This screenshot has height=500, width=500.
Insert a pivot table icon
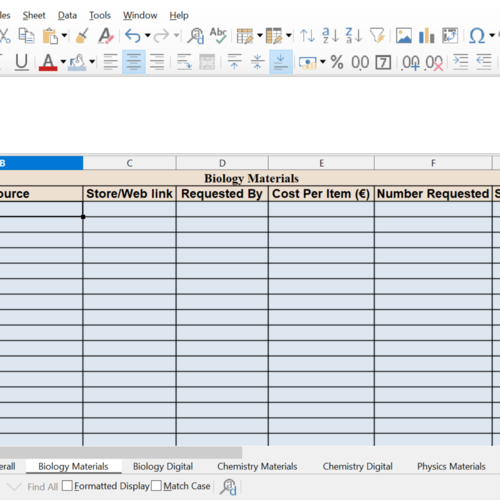click(450, 35)
